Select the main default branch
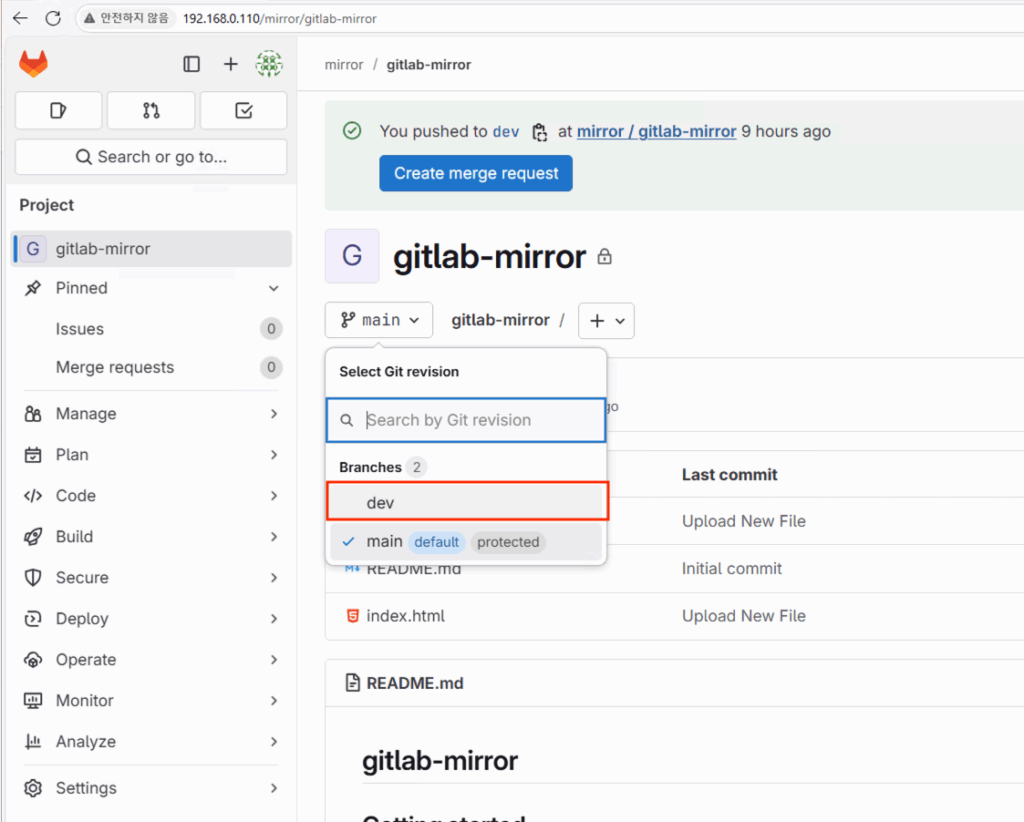1024x822 pixels. 466,541
